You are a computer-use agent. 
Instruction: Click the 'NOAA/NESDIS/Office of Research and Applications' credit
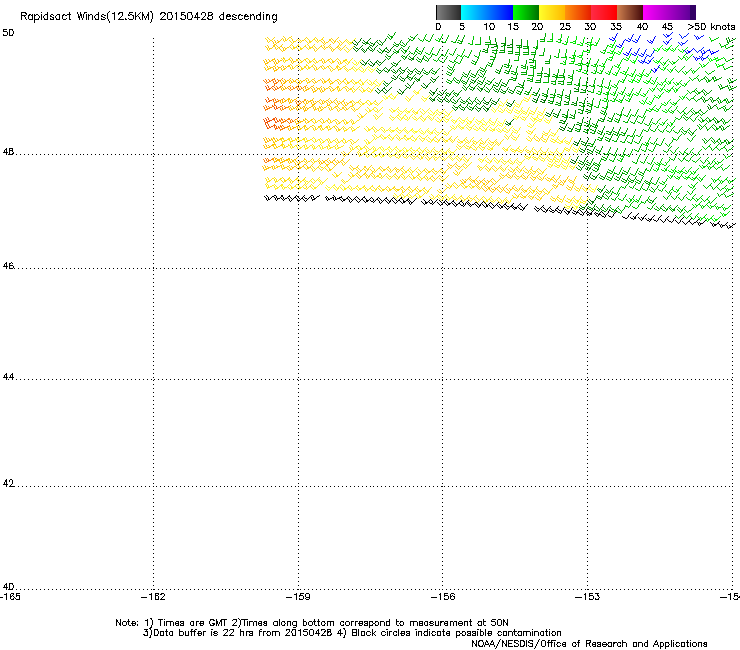(x=589, y=644)
